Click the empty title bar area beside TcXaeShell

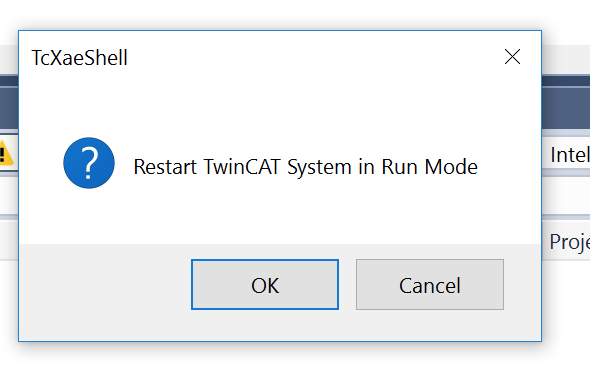(312, 57)
